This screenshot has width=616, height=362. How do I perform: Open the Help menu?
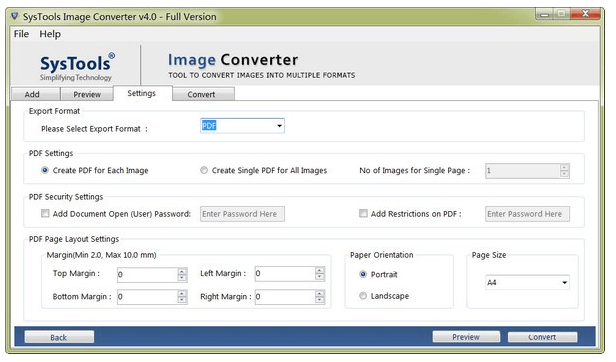coord(50,34)
